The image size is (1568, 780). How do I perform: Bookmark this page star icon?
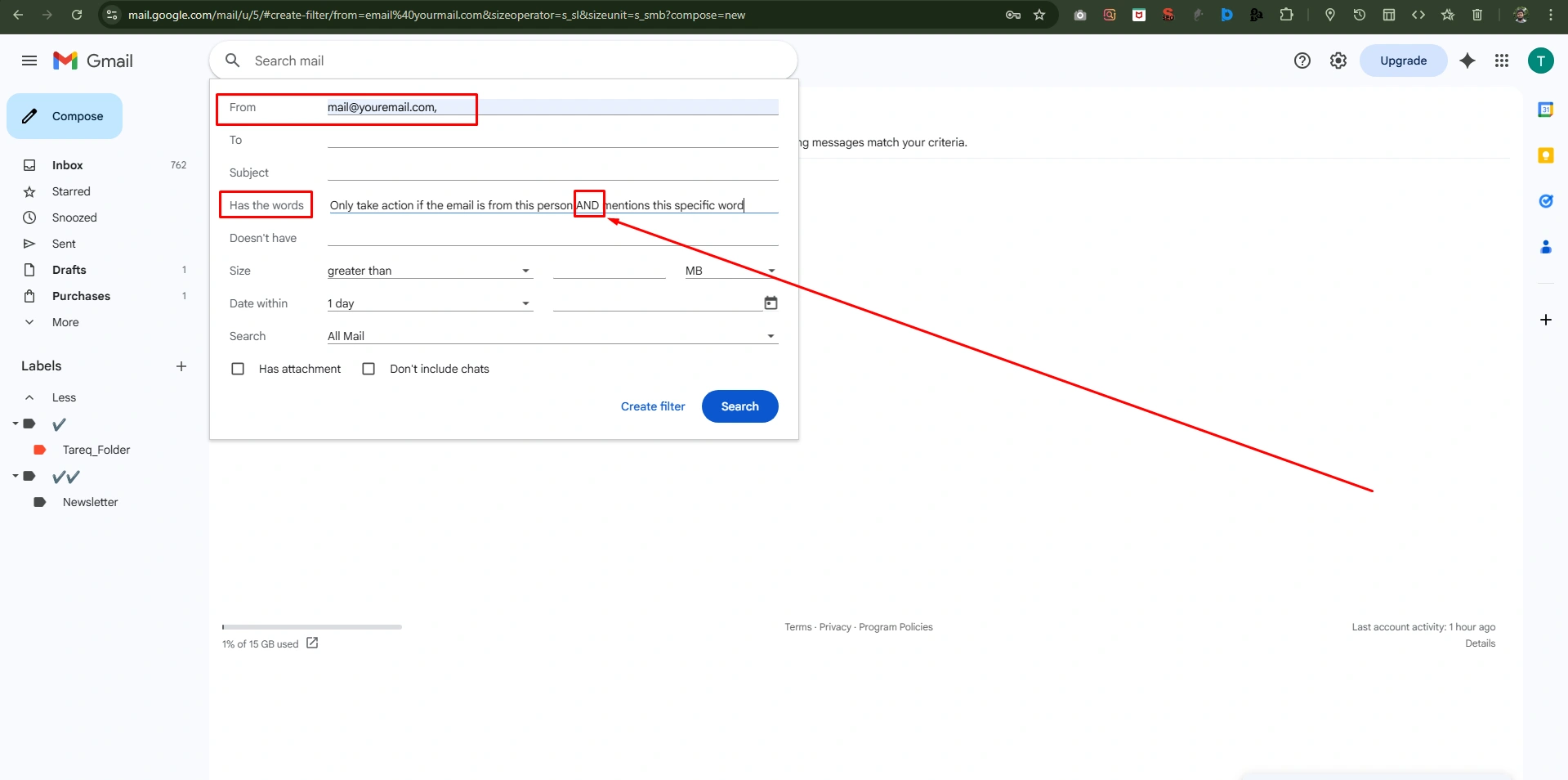(1039, 15)
